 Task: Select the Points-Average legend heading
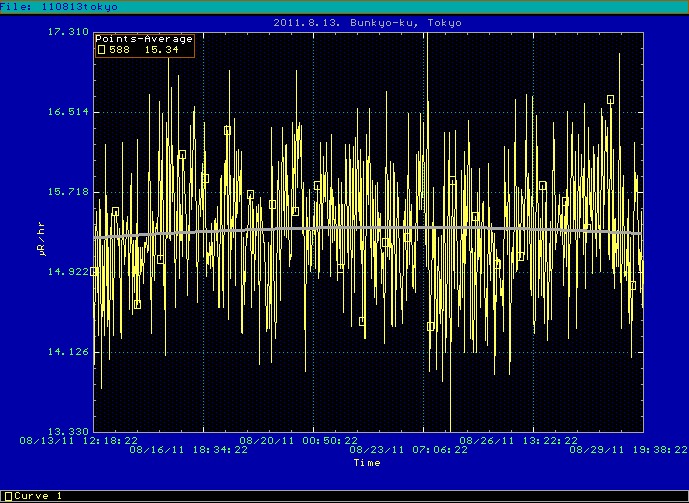click(x=144, y=39)
